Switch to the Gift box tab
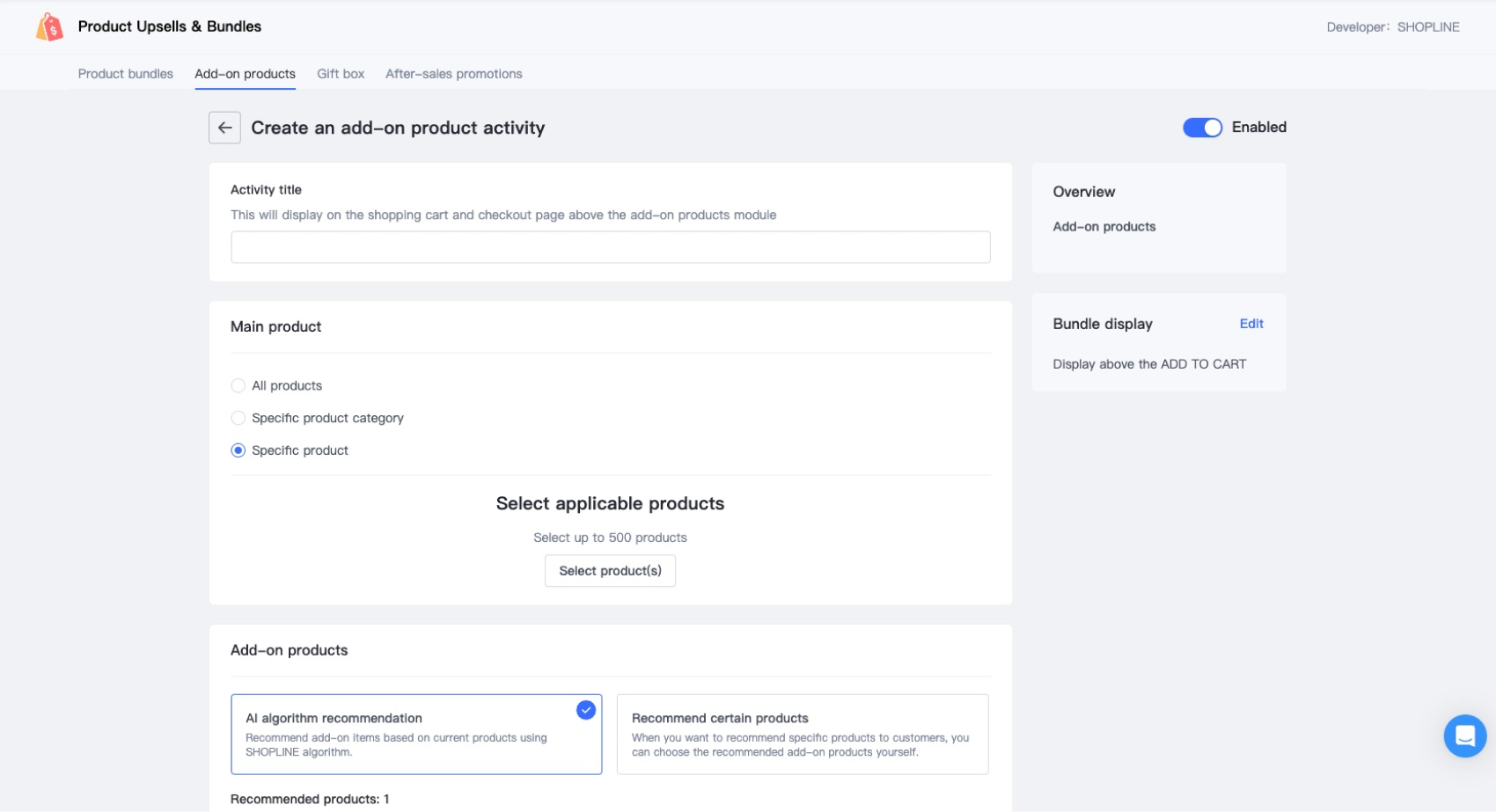Image resolution: width=1496 pixels, height=812 pixels. point(341,74)
